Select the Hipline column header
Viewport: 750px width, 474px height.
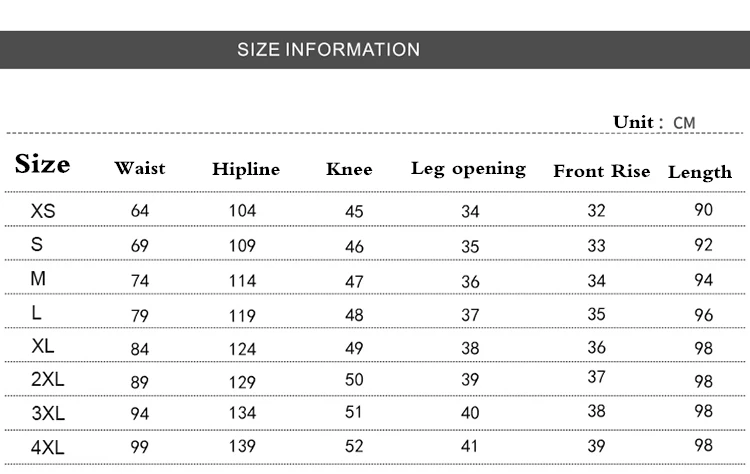click(246, 169)
